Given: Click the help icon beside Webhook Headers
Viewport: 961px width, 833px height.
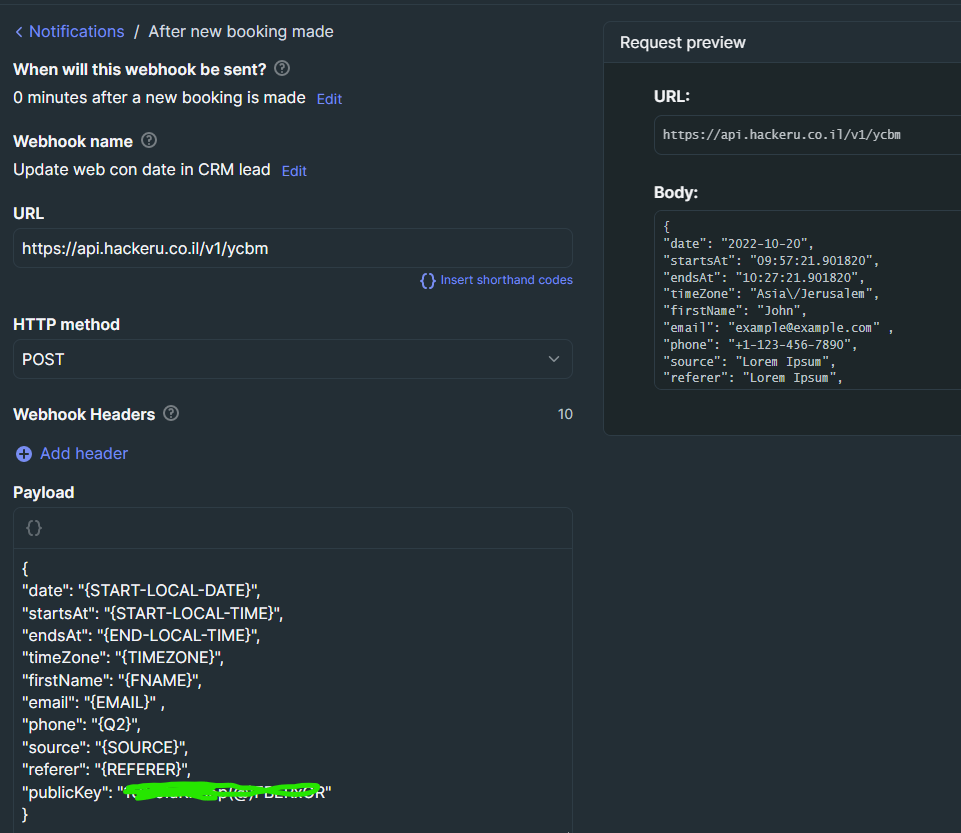Looking at the screenshot, I should [171, 413].
